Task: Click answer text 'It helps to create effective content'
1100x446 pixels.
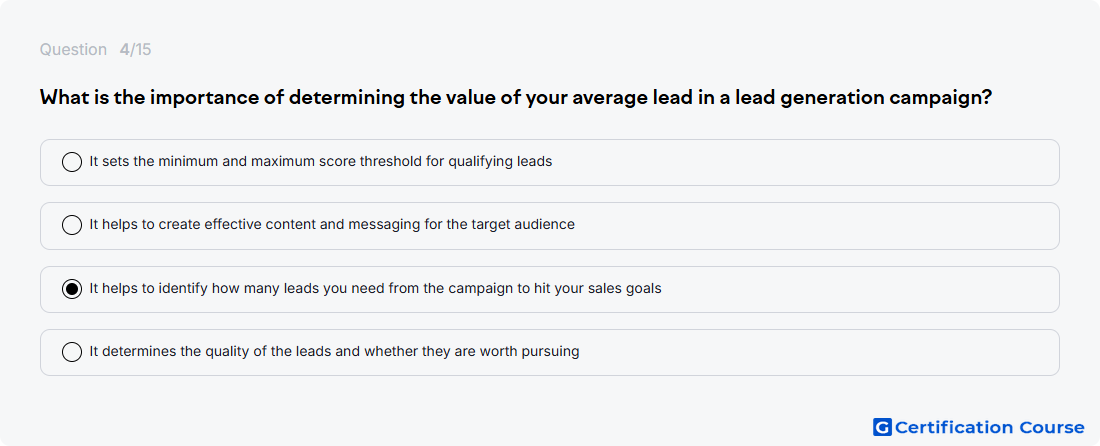Action: coord(332,224)
